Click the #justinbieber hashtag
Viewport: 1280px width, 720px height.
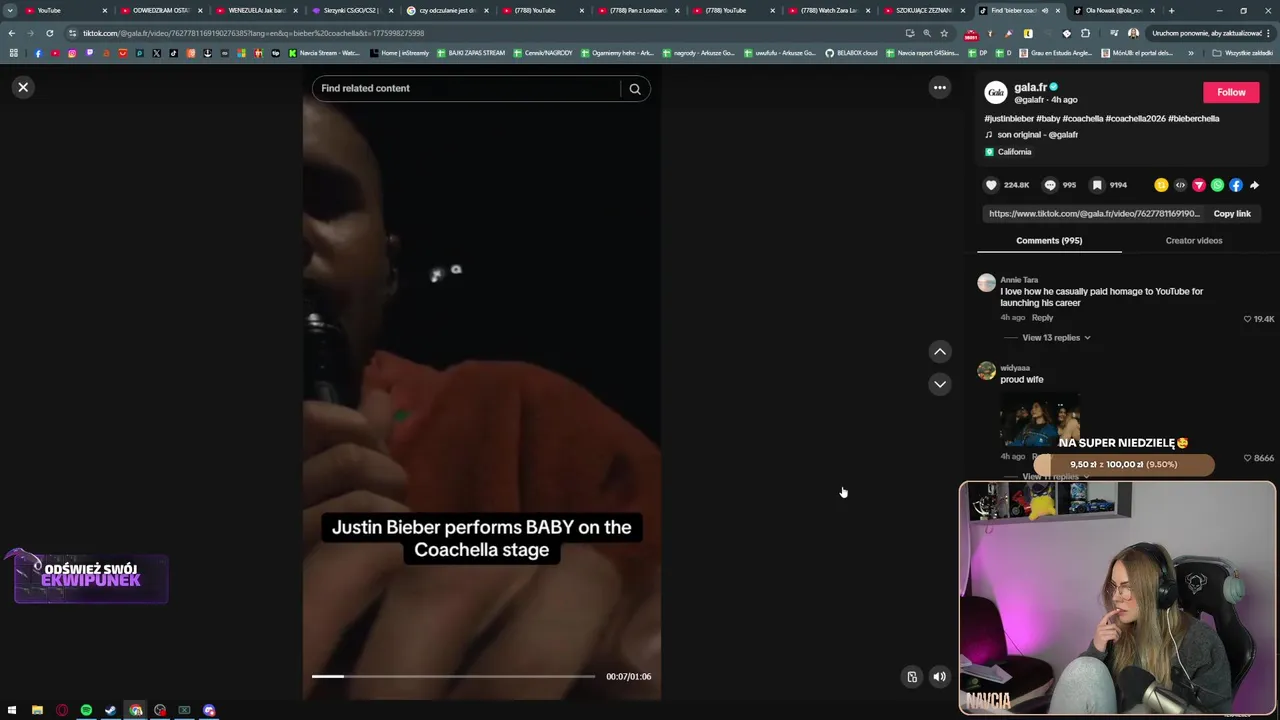1009,118
